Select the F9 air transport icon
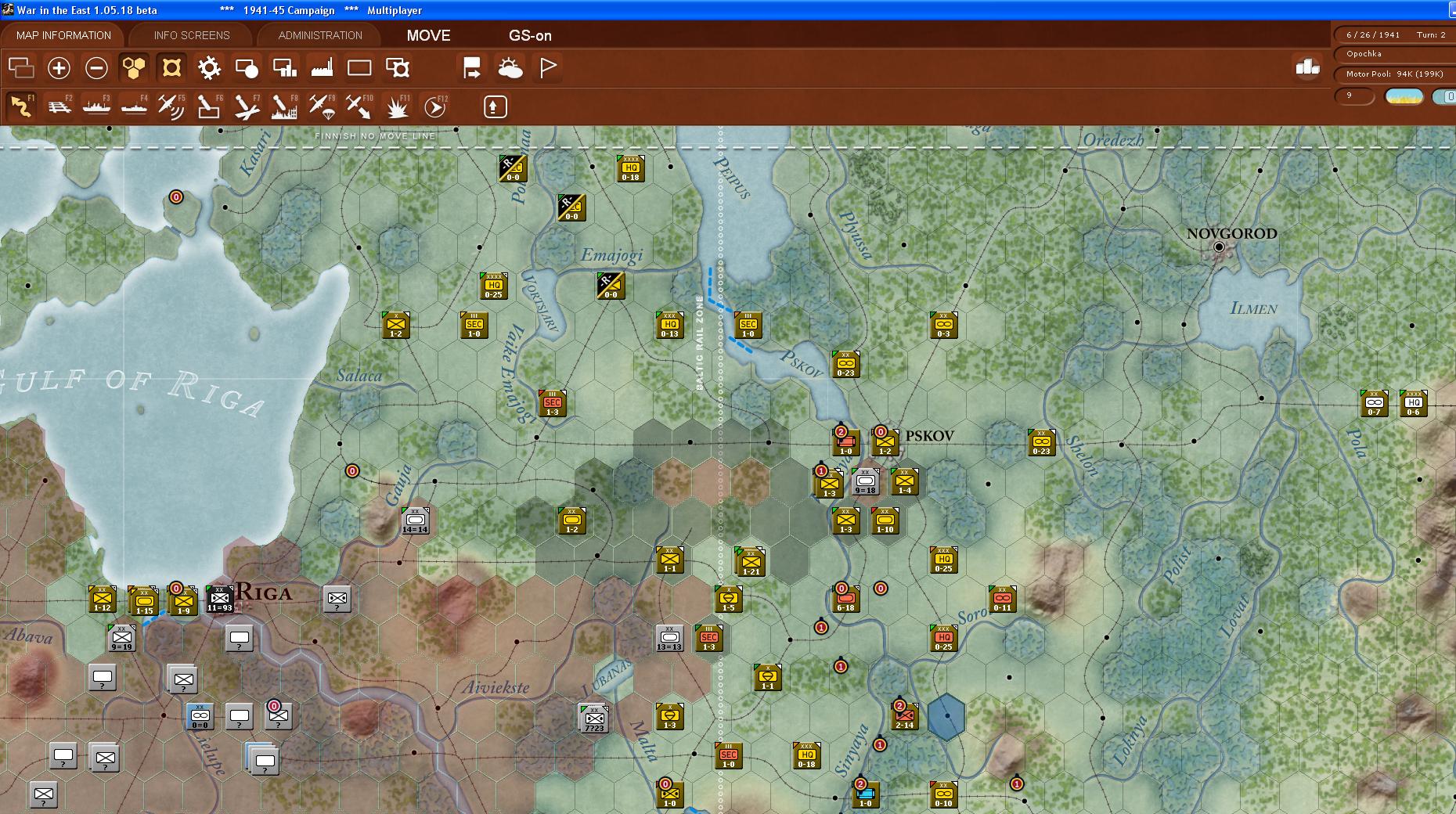 click(x=322, y=106)
